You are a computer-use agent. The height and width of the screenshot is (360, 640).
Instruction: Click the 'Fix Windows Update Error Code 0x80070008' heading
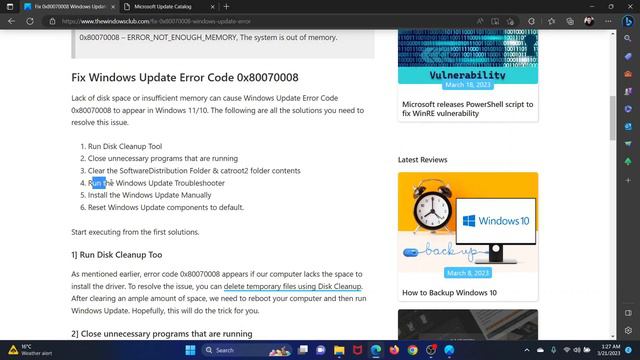click(x=185, y=77)
